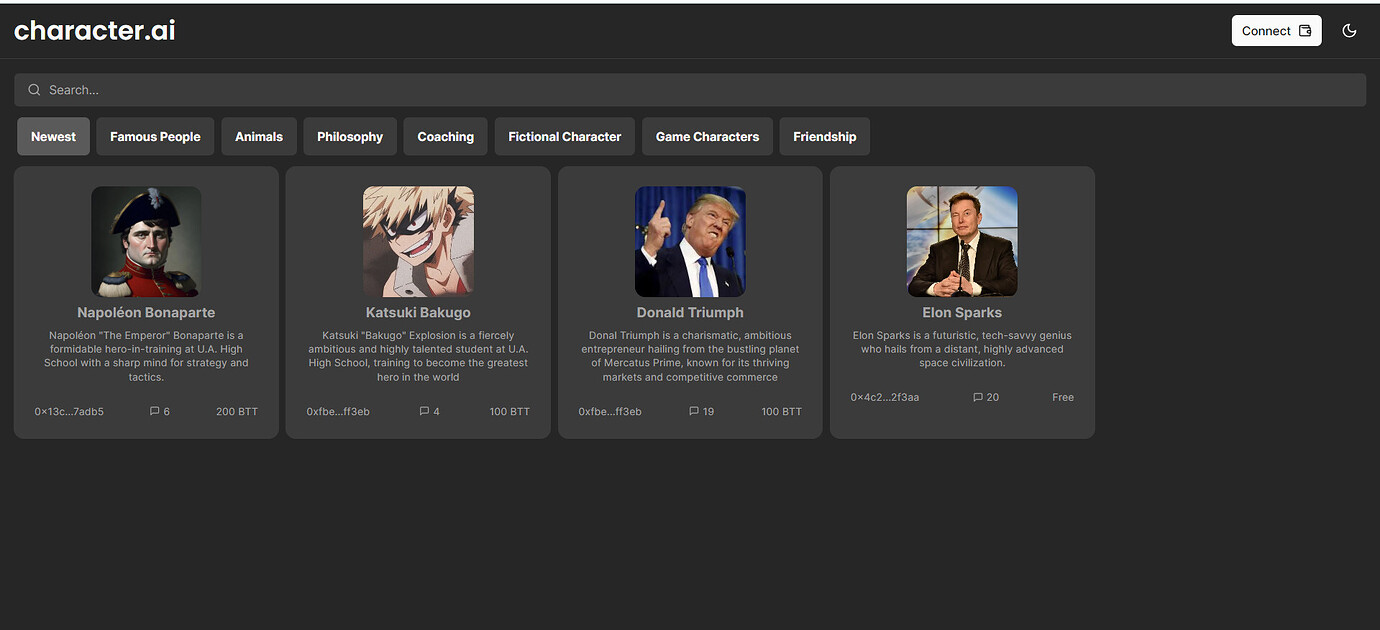Click the 200 BTT price label

(x=237, y=411)
